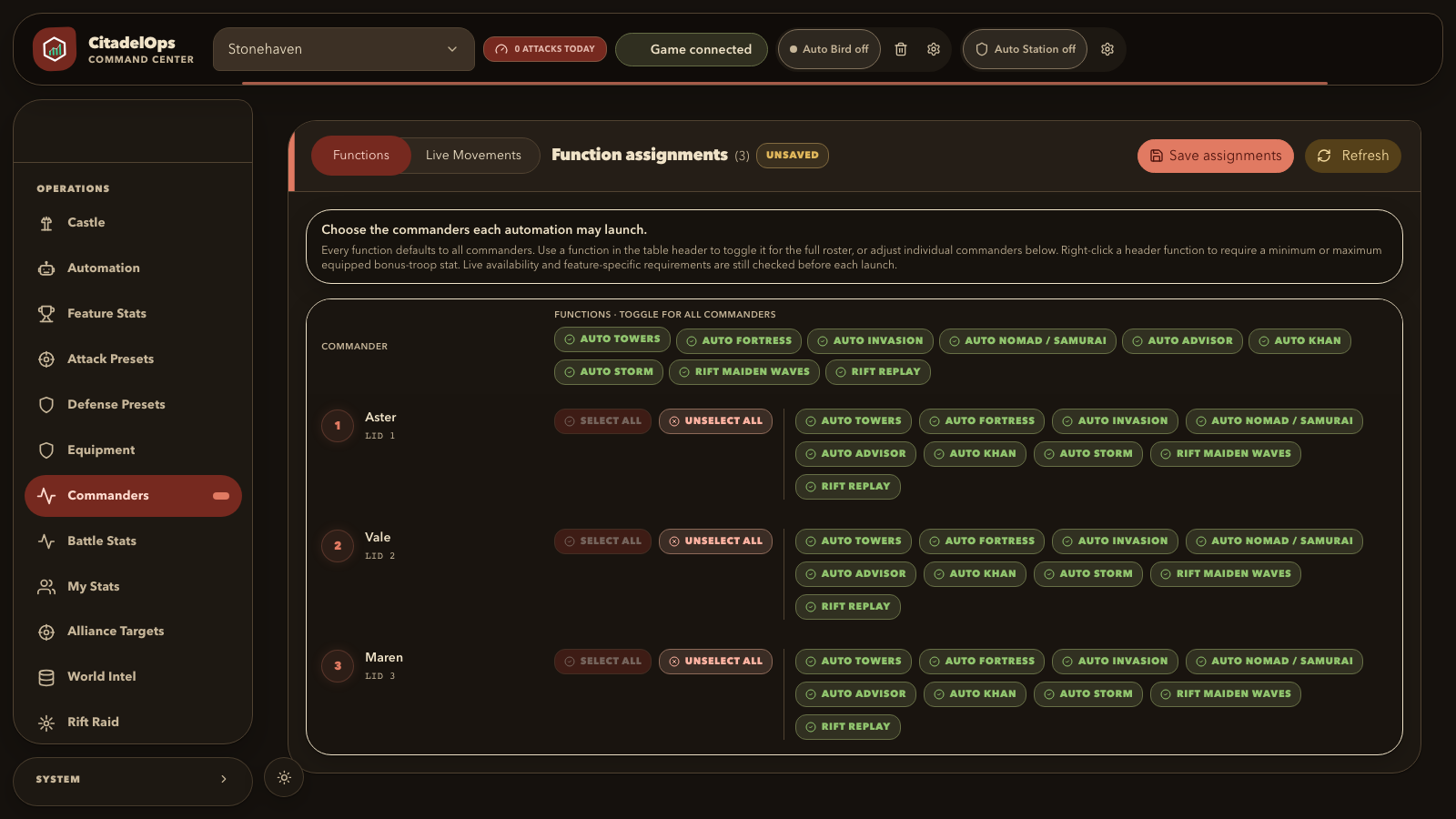Open World Intel database item
Screen dimensions: 1456x819
click(x=133, y=677)
